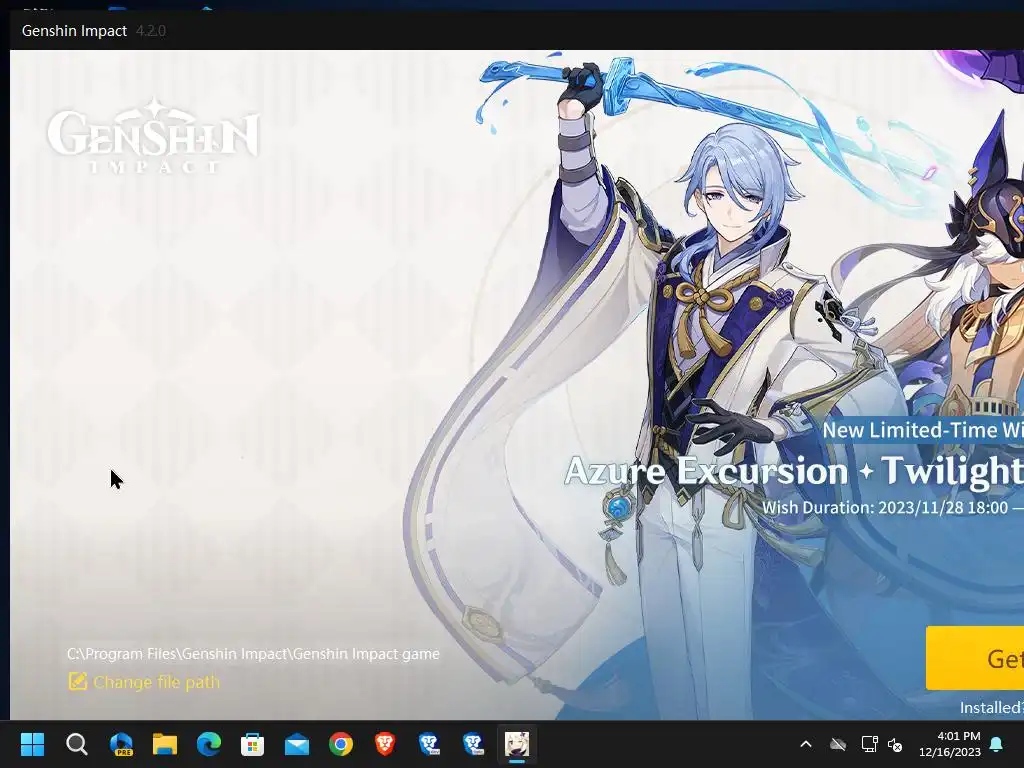Click the Azure Excursion banner title

pos(793,470)
